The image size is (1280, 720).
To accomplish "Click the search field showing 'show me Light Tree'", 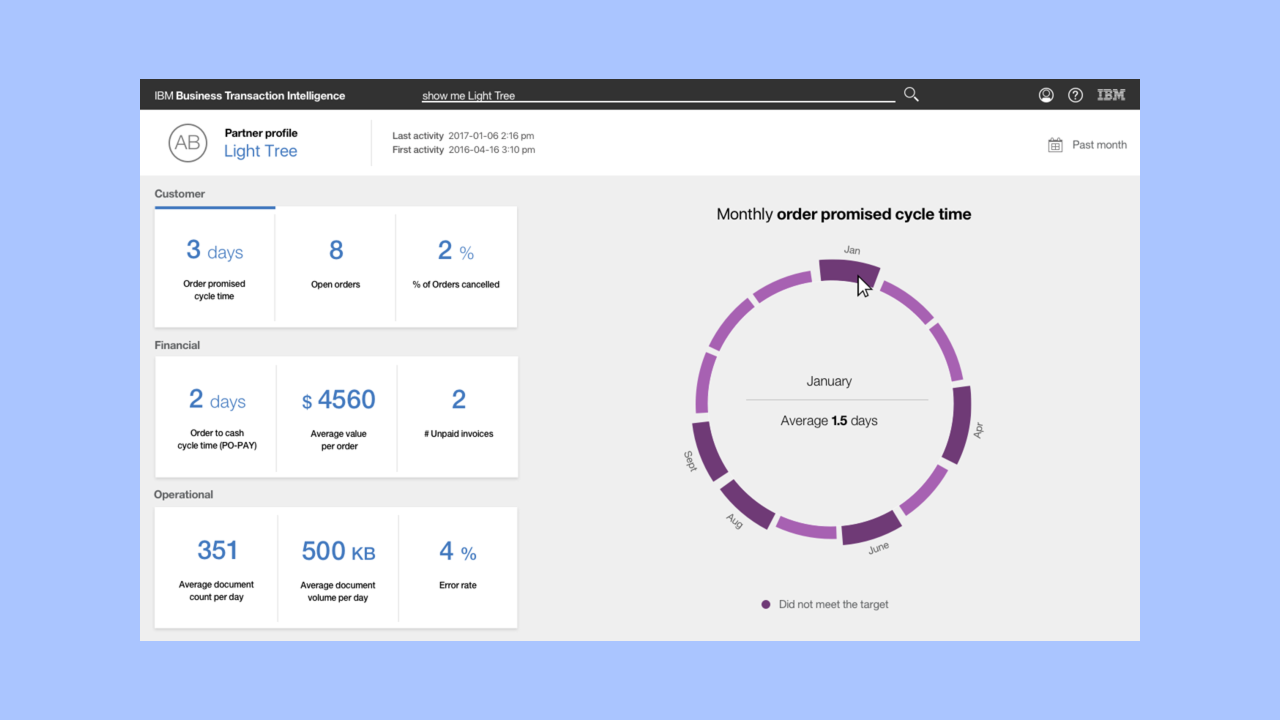I will [658, 95].
